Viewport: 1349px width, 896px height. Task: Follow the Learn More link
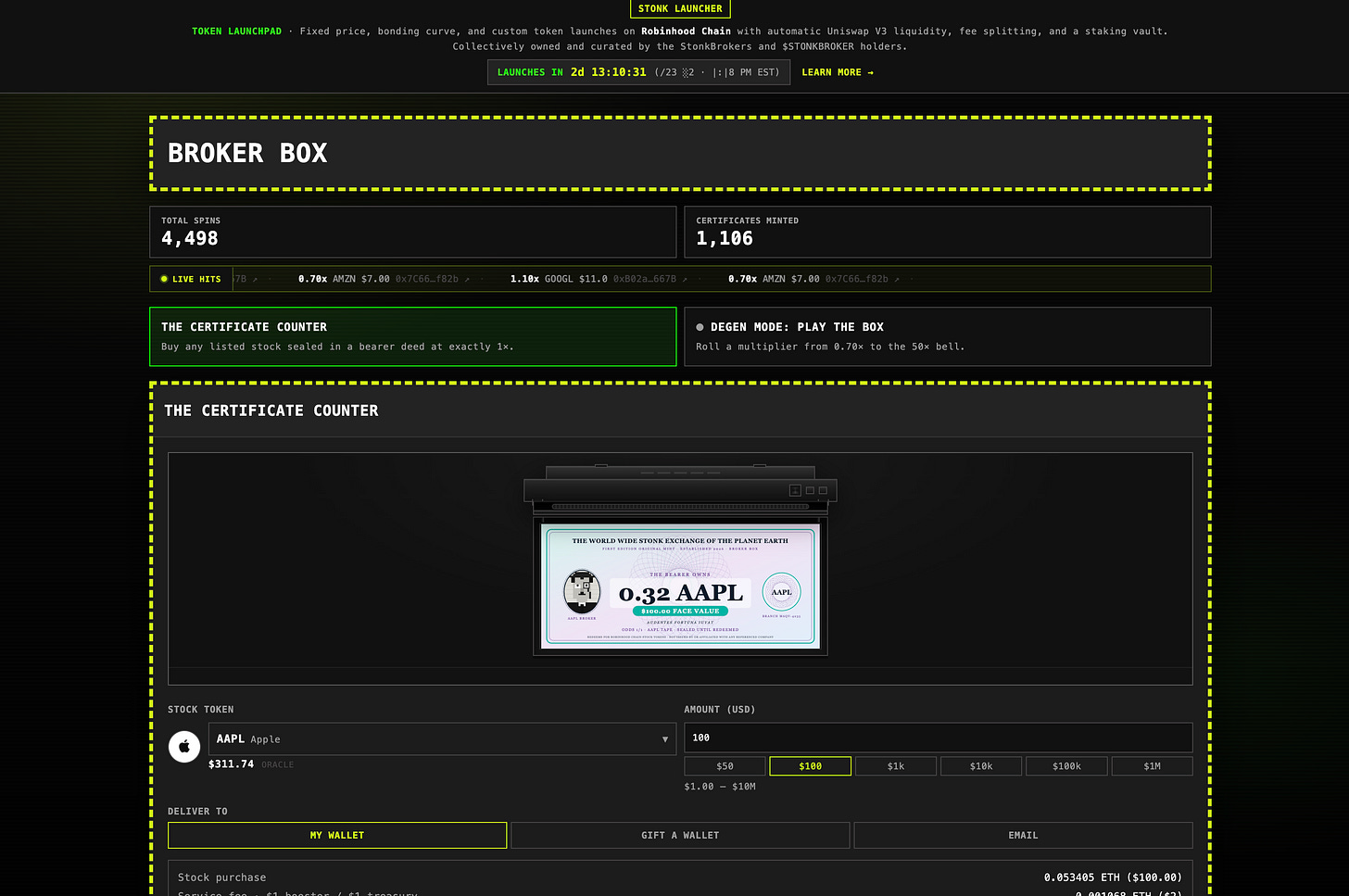coord(838,72)
